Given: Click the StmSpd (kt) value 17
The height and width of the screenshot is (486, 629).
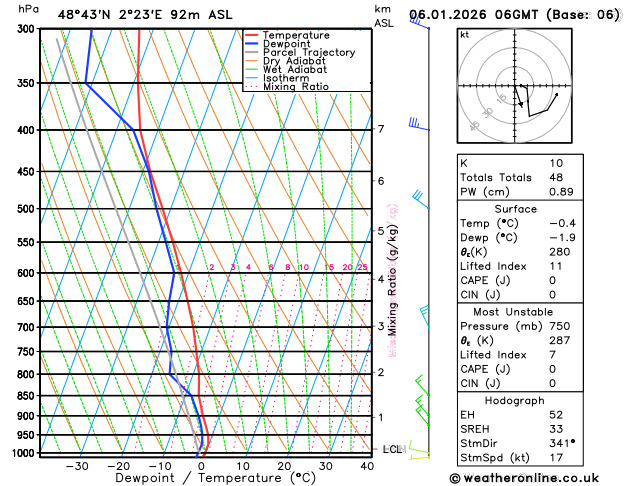Looking at the screenshot, I should click(x=556, y=458).
